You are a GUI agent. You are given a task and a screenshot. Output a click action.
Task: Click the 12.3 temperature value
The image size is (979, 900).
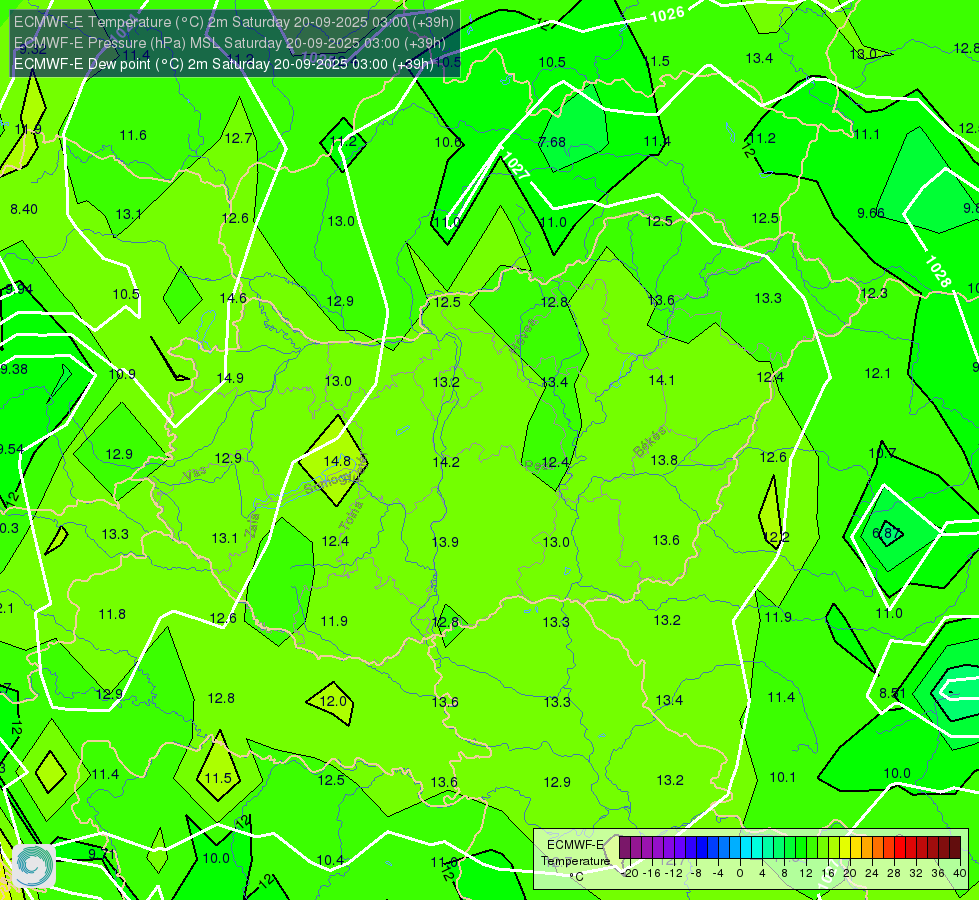(x=873, y=294)
